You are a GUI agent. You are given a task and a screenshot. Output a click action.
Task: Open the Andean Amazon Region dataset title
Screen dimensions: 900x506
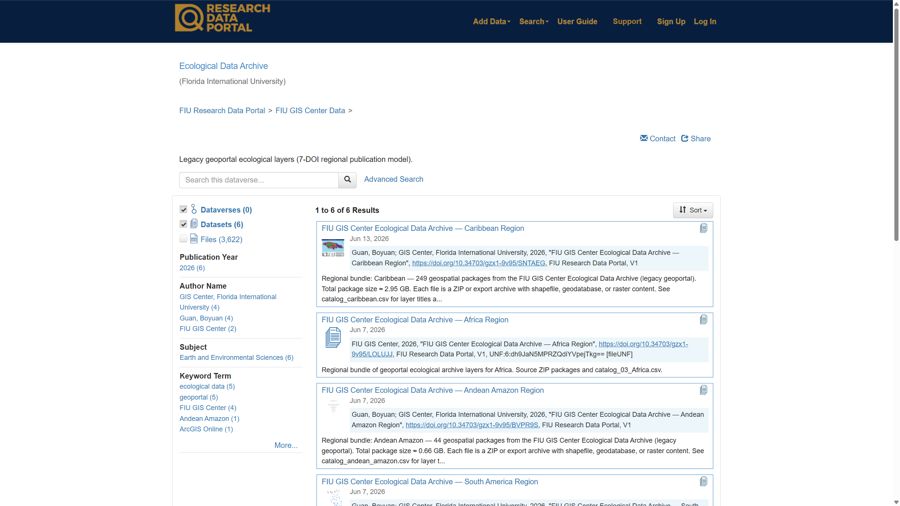pyautogui.click(x=432, y=390)
